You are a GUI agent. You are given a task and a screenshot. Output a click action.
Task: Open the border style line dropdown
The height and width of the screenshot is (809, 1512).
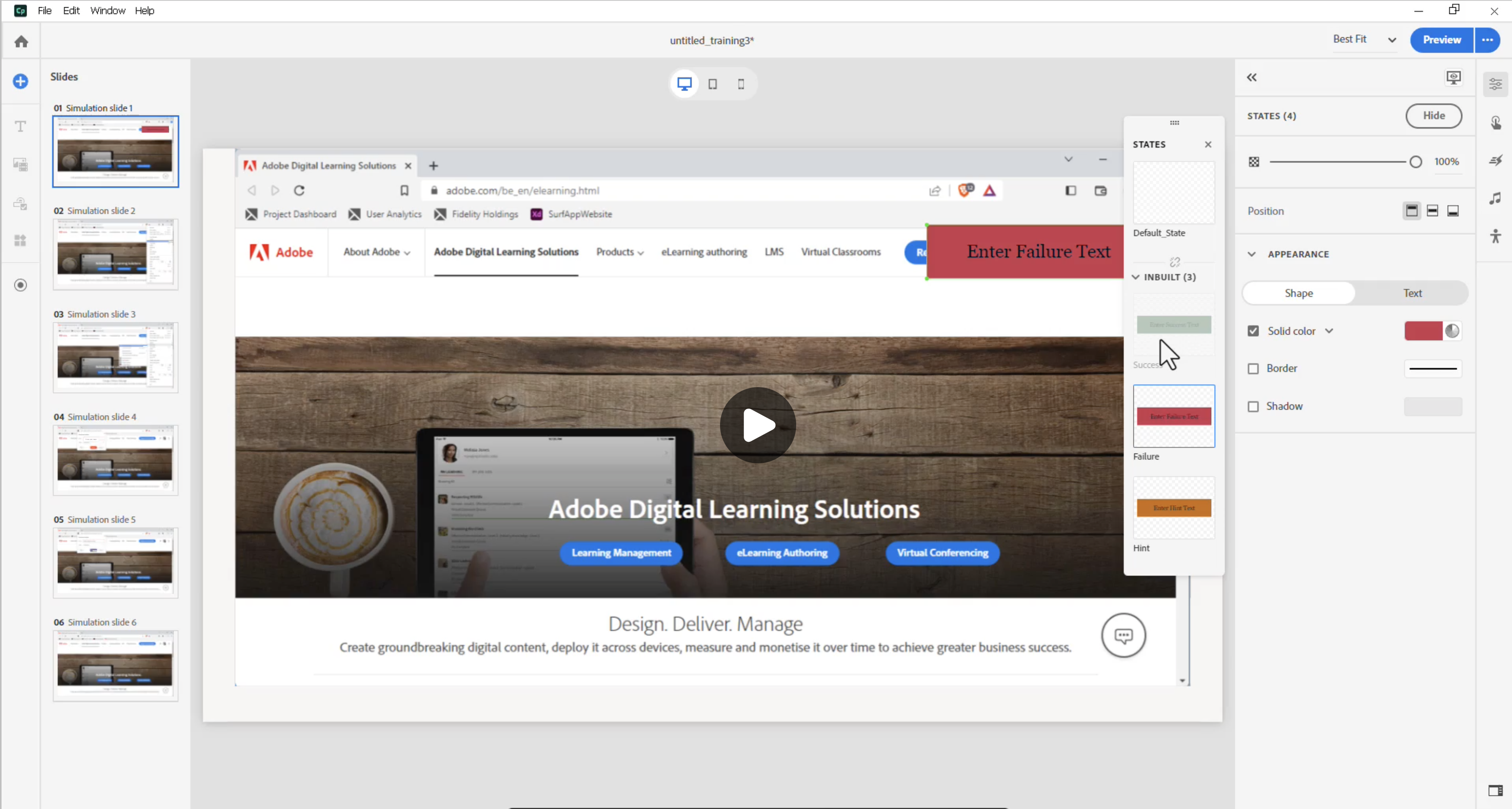click(x=1433, y=369)
